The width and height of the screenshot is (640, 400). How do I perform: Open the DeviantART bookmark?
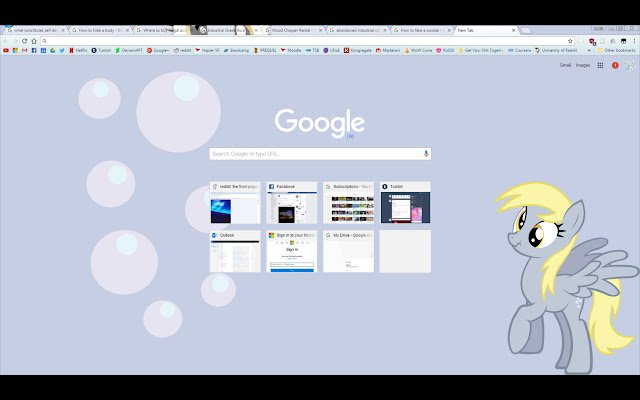pos(129,51)
